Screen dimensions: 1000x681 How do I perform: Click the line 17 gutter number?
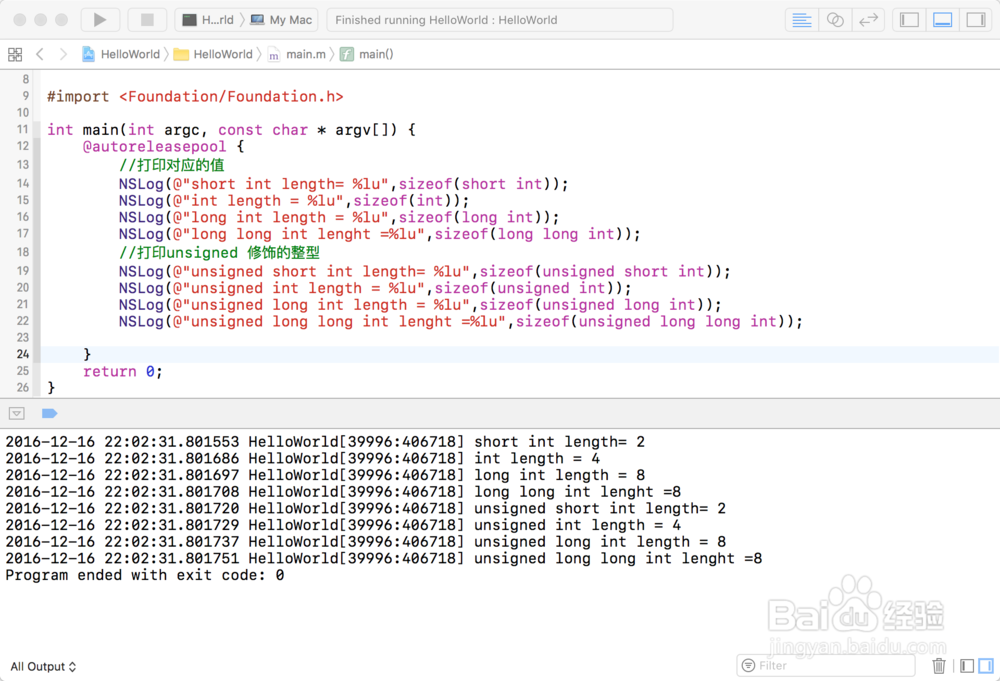pyautogui.click(x=23, y=233)
